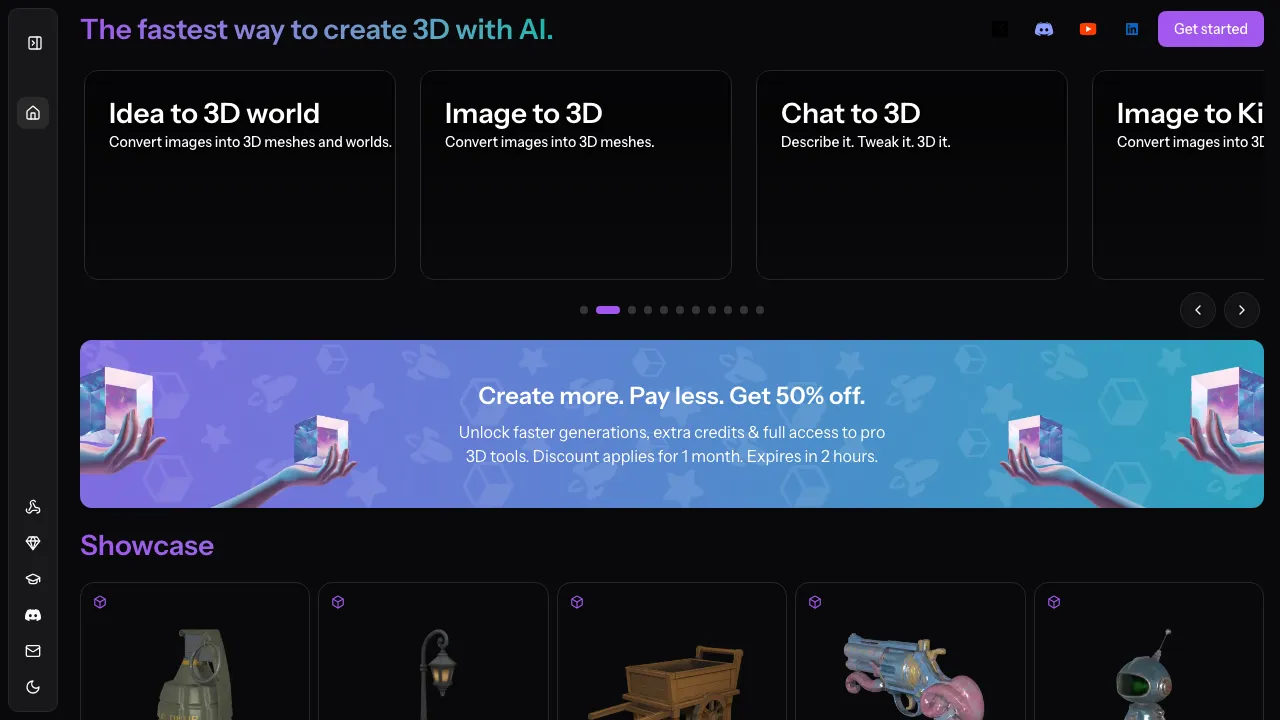Expand the sidebar panel icon
The width and height of the screenshot is (1280, 720).
34,43
